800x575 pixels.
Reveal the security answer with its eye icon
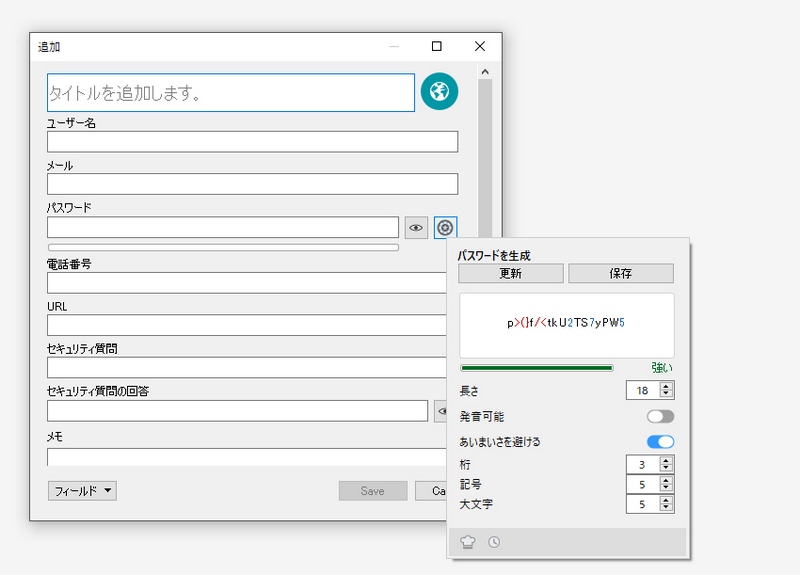[441, 411]
